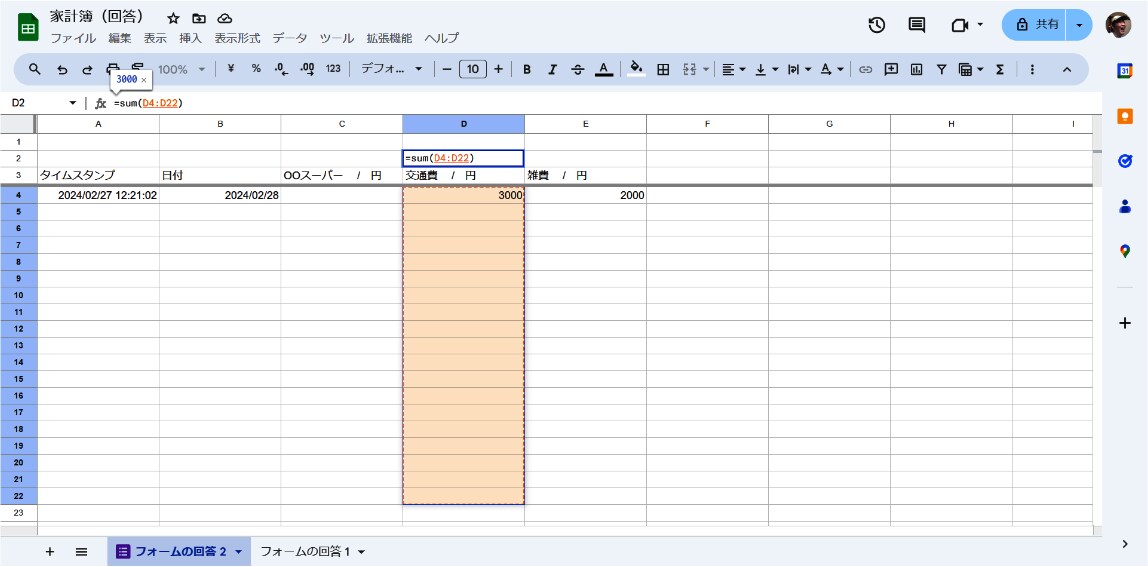This screenshot has width=1148, height=567.
Task: Open the ファイル menu
Action: pyautogui.click(x=72, y=38)
